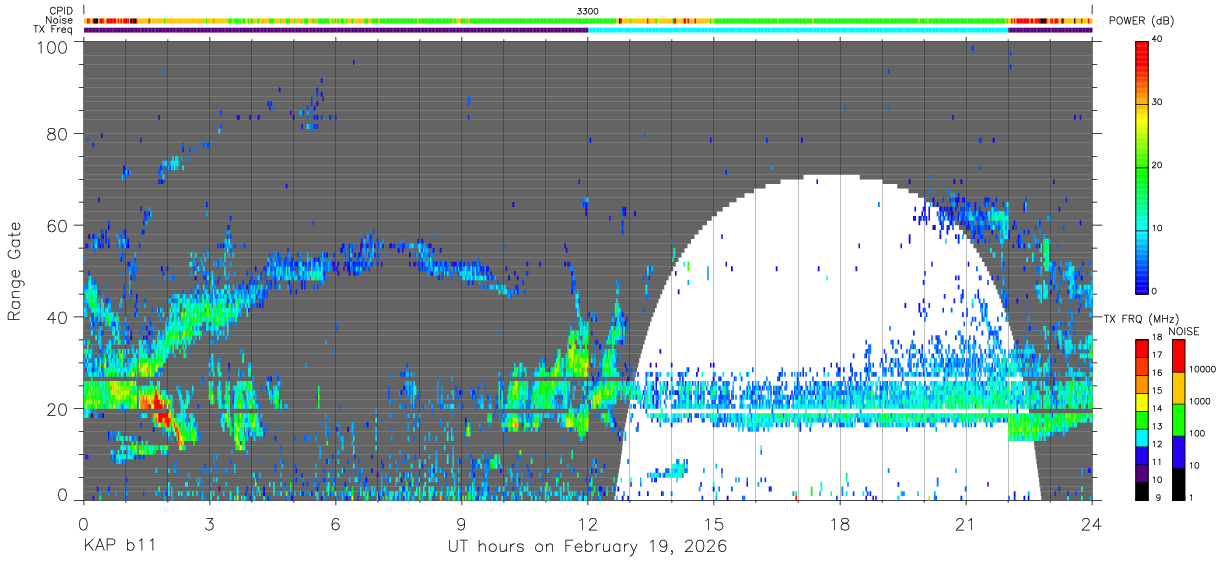Viewport: 1228px width, 567px height.
Task: Click 'UT hours on February 19, 2026' label
Action: click(586, 548)
